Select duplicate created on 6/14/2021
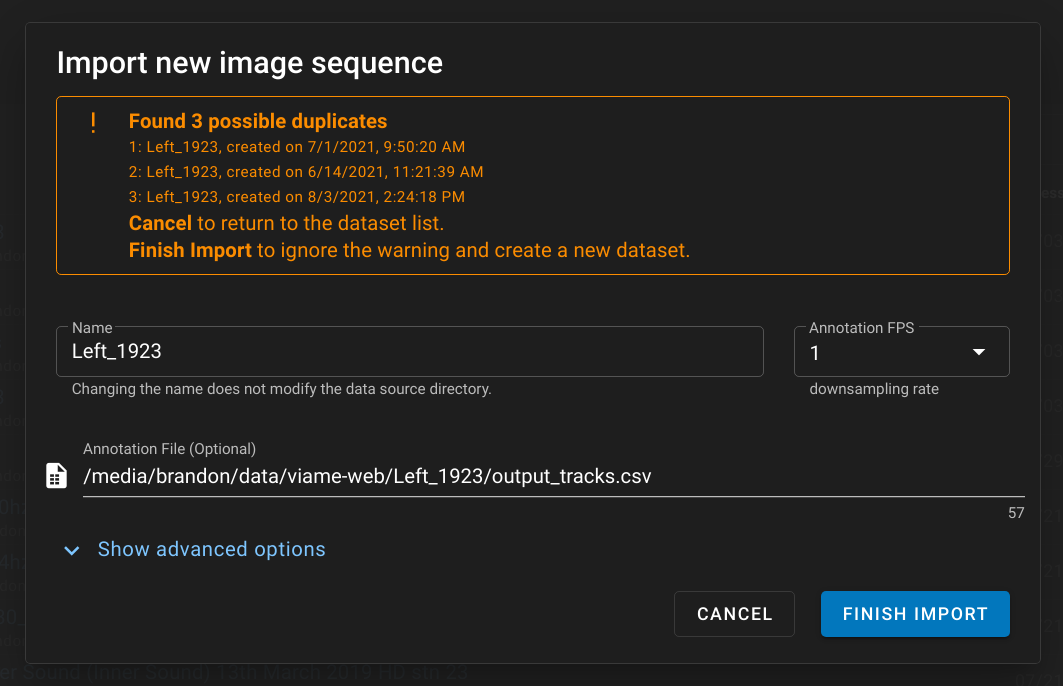The width and height of the screenshot is (1063, 686). (303, 171)
